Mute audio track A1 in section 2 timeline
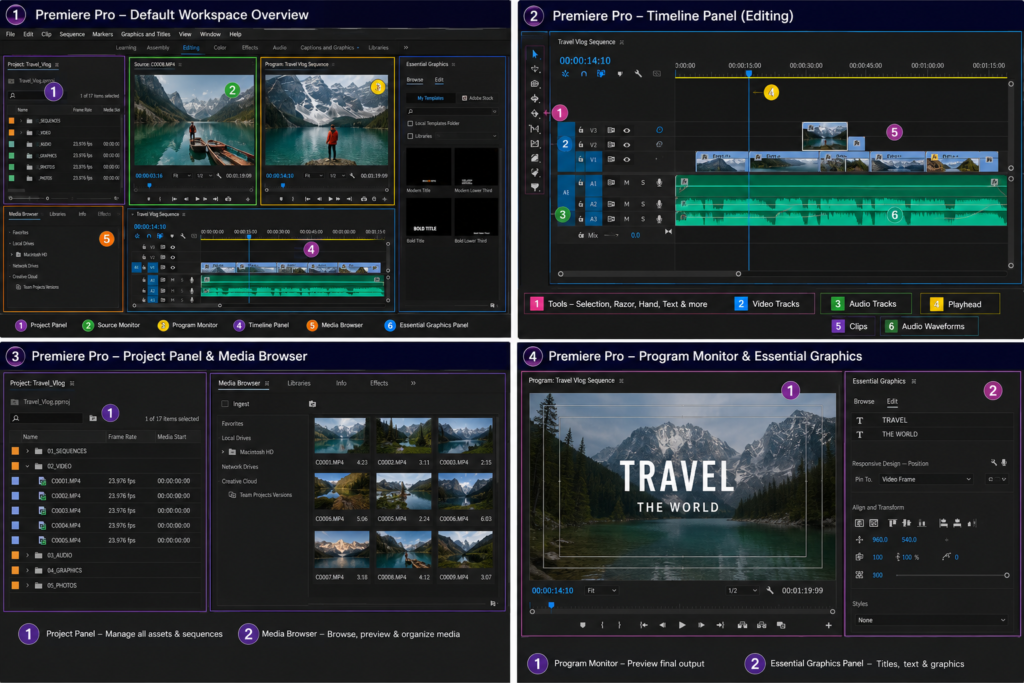 tap(627, 183)
